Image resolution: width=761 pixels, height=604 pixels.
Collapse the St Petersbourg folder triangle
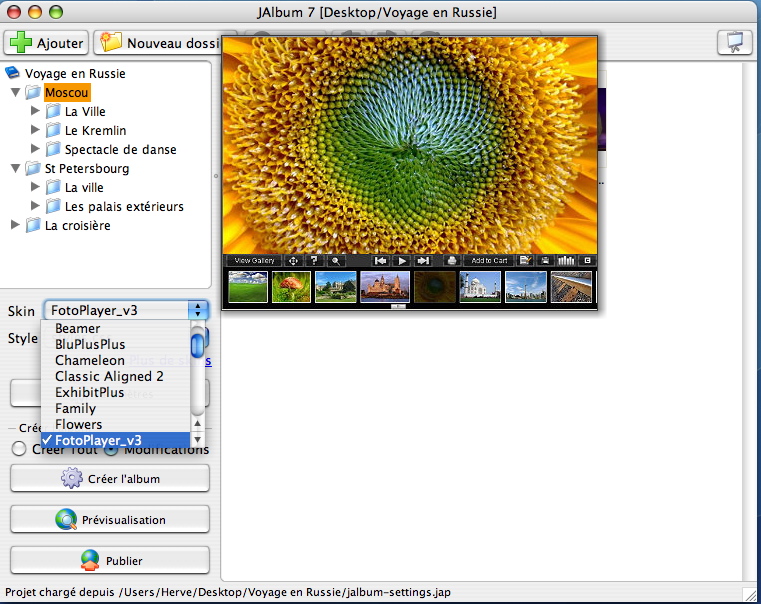[x=16, y=168]
